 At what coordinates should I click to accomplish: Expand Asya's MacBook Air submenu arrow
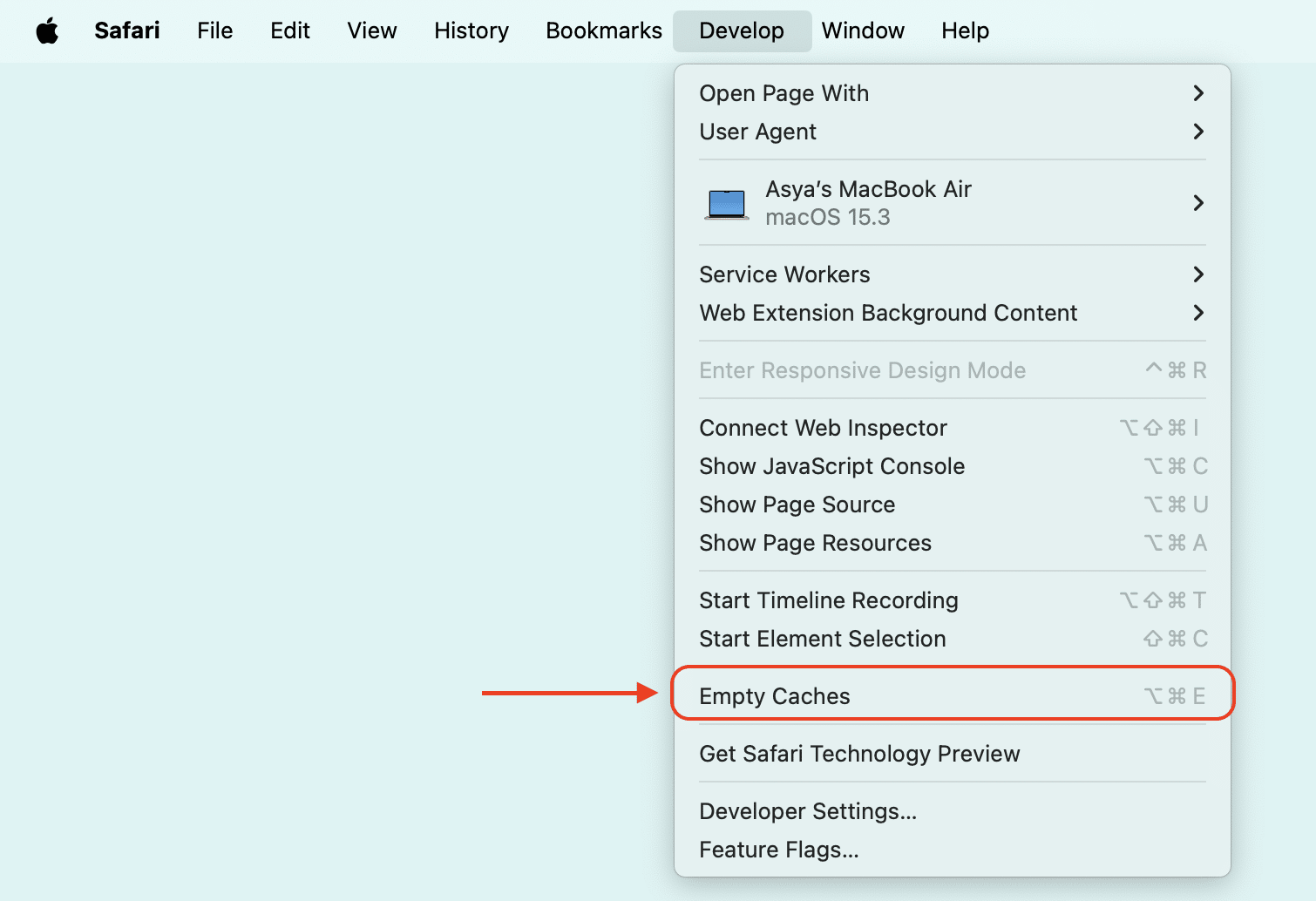pos(1198,203)
